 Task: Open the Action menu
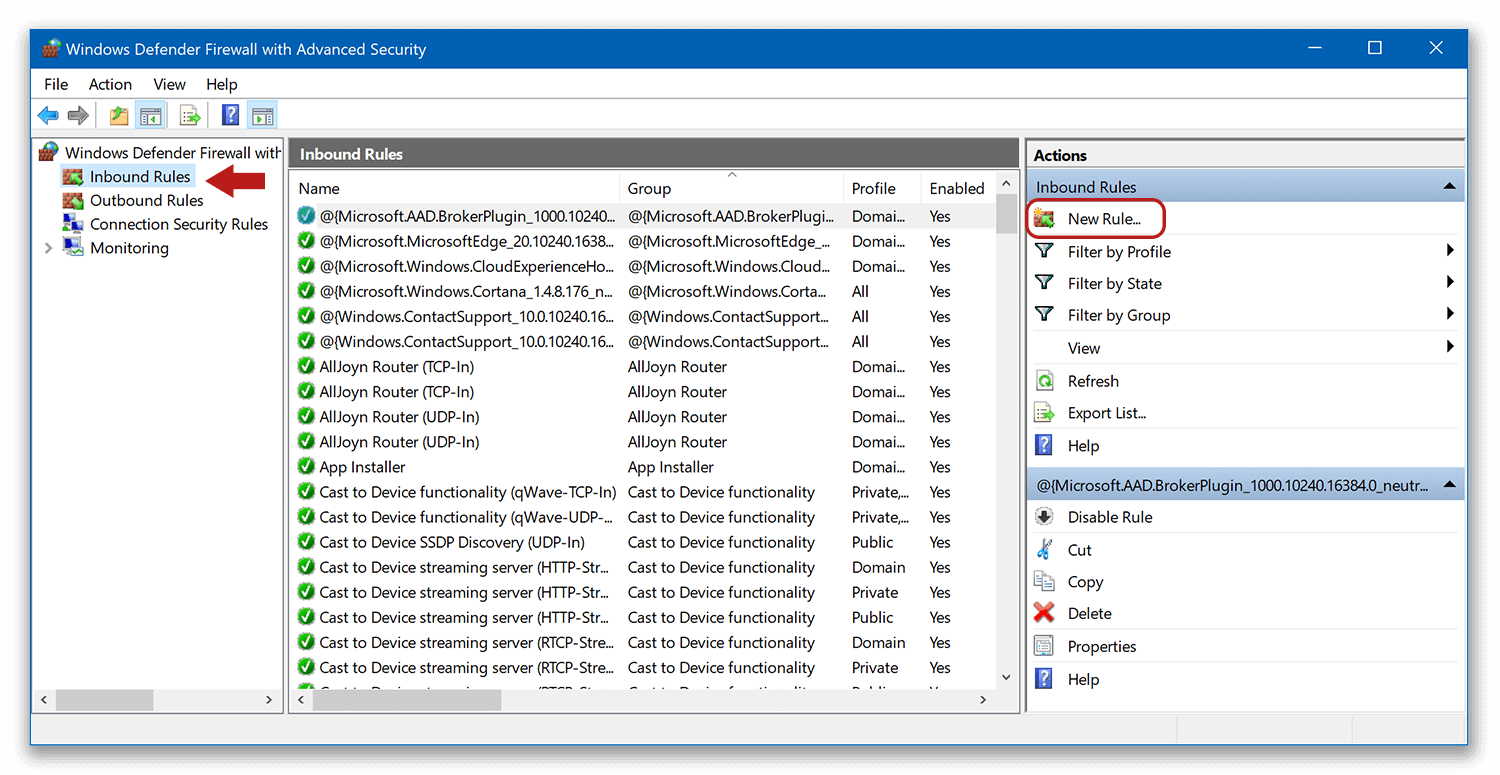(x=110, y=84)
